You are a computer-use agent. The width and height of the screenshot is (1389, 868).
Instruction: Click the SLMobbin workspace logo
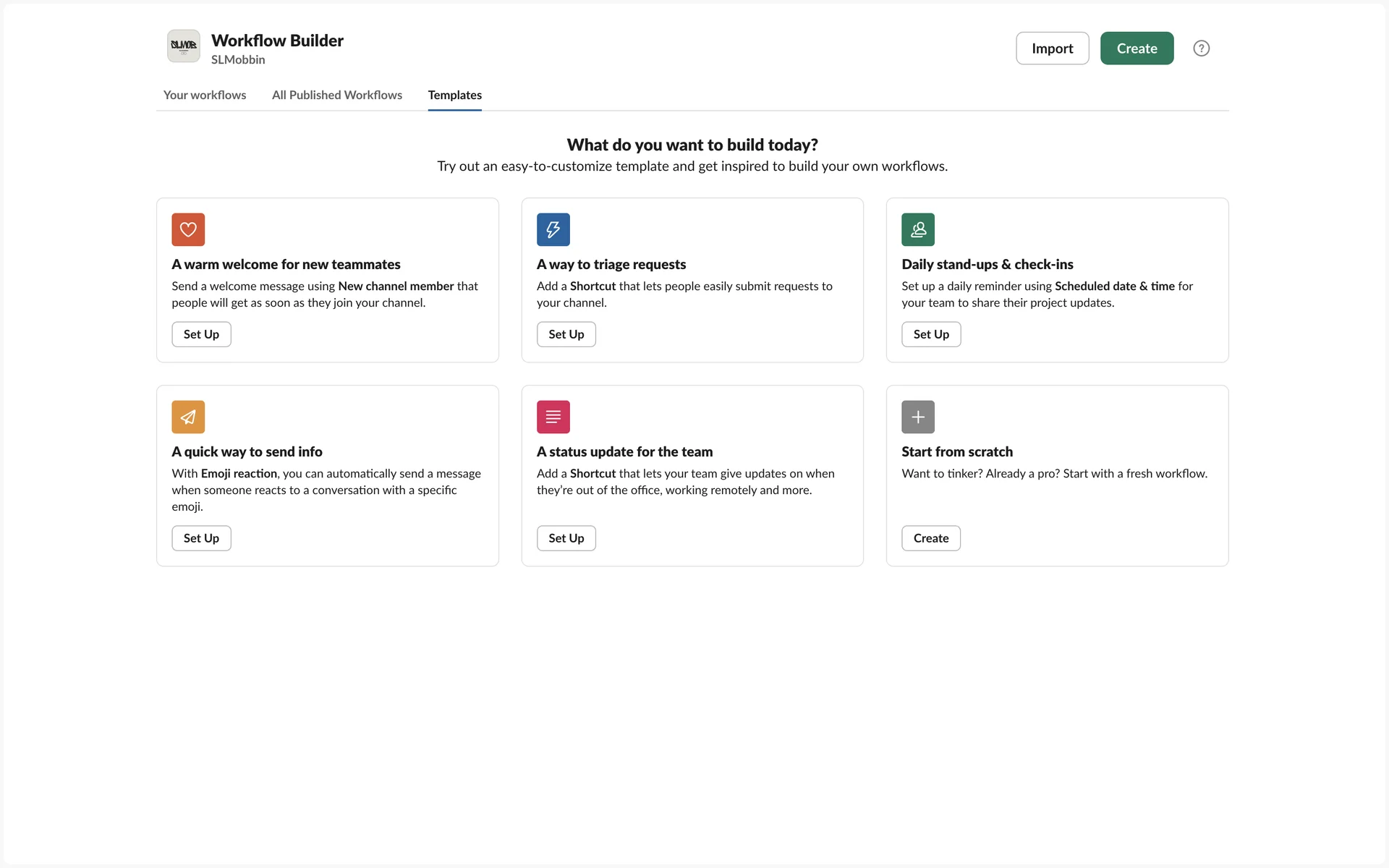[184, 46]
